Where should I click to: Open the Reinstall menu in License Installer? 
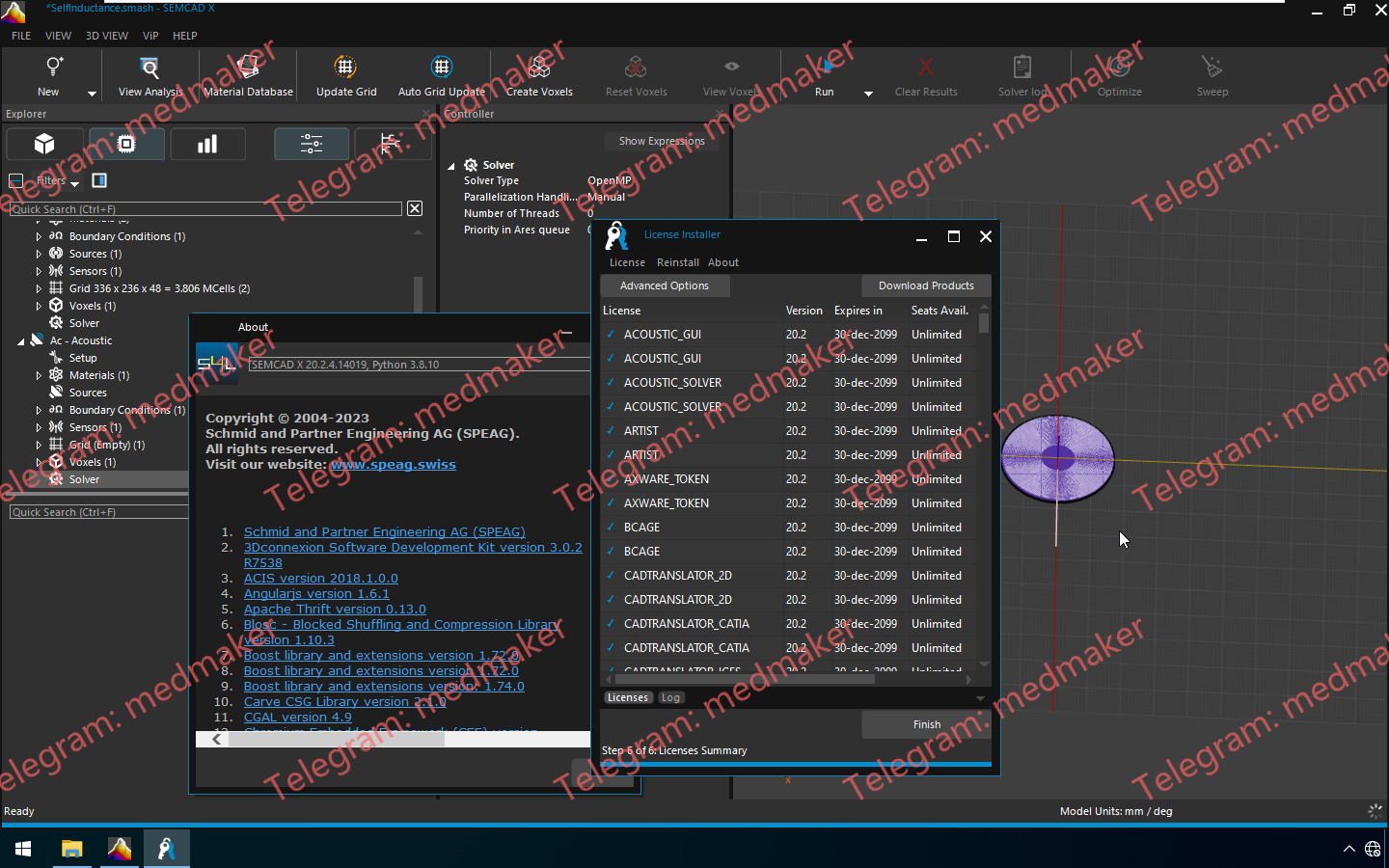pyautogui.click(x=678, y=262)
